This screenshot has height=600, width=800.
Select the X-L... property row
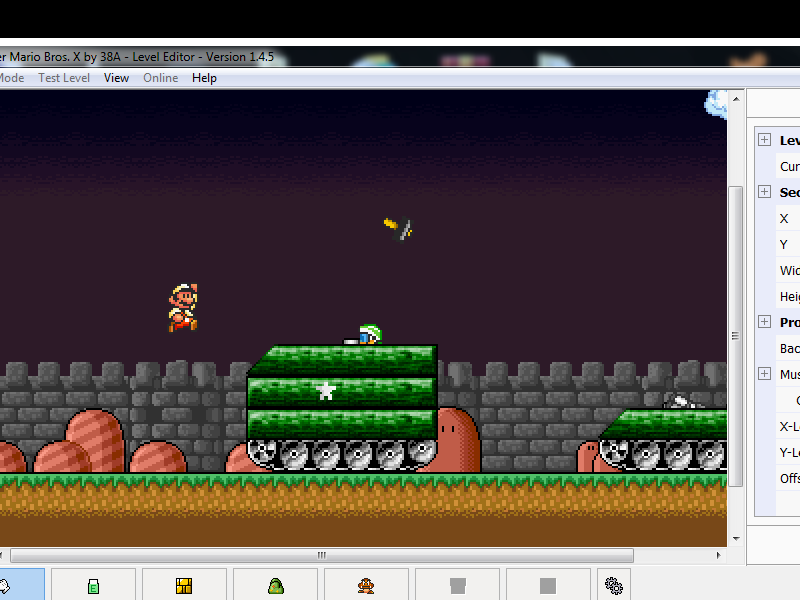[x=788, y=427]
